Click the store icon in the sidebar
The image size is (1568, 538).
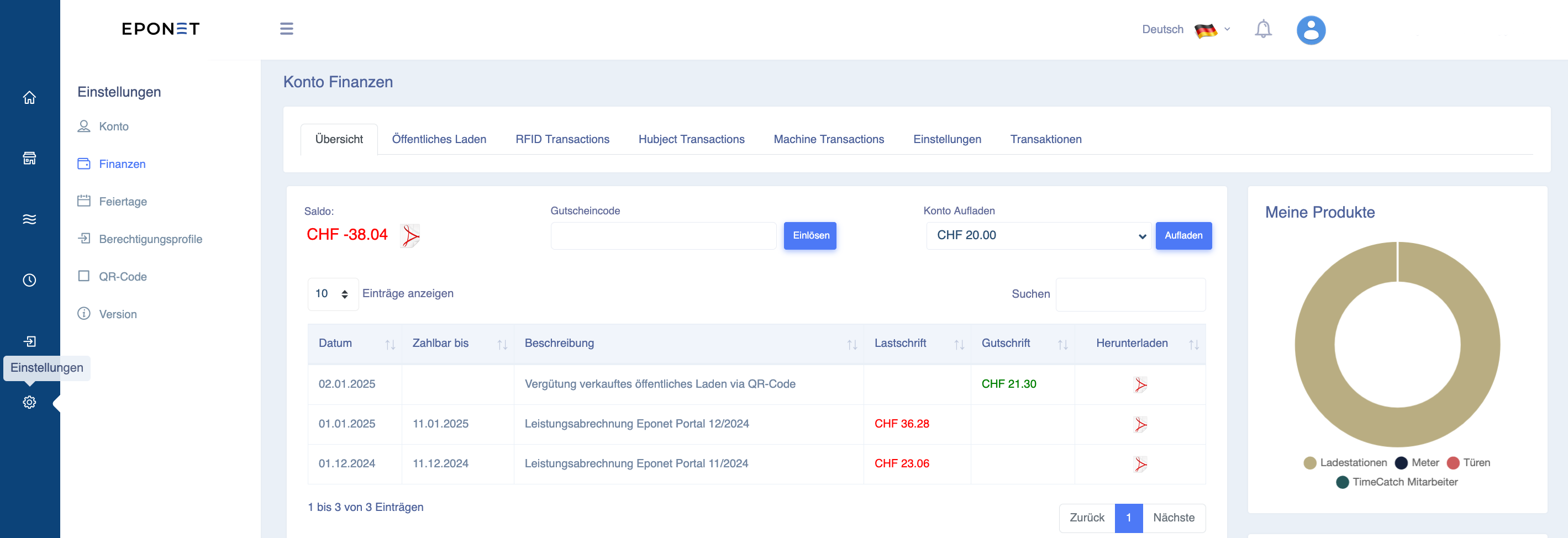click(x=29, y=158)
